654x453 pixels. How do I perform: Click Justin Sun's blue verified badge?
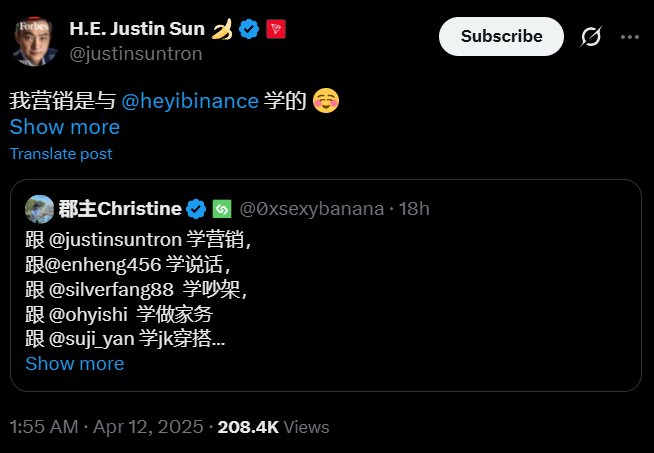coord(249,29)
